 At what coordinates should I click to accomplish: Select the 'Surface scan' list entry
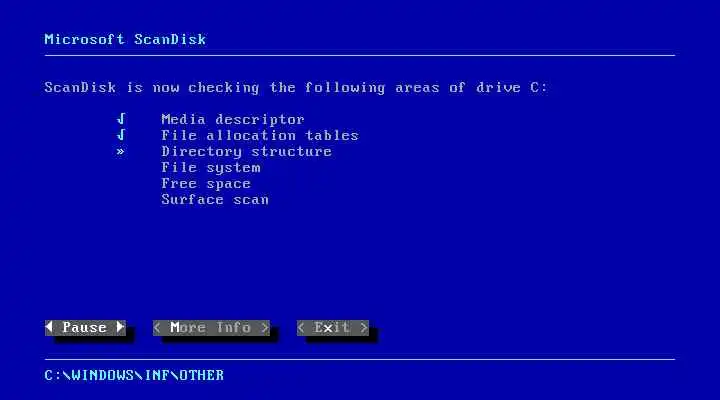point(215,200)
